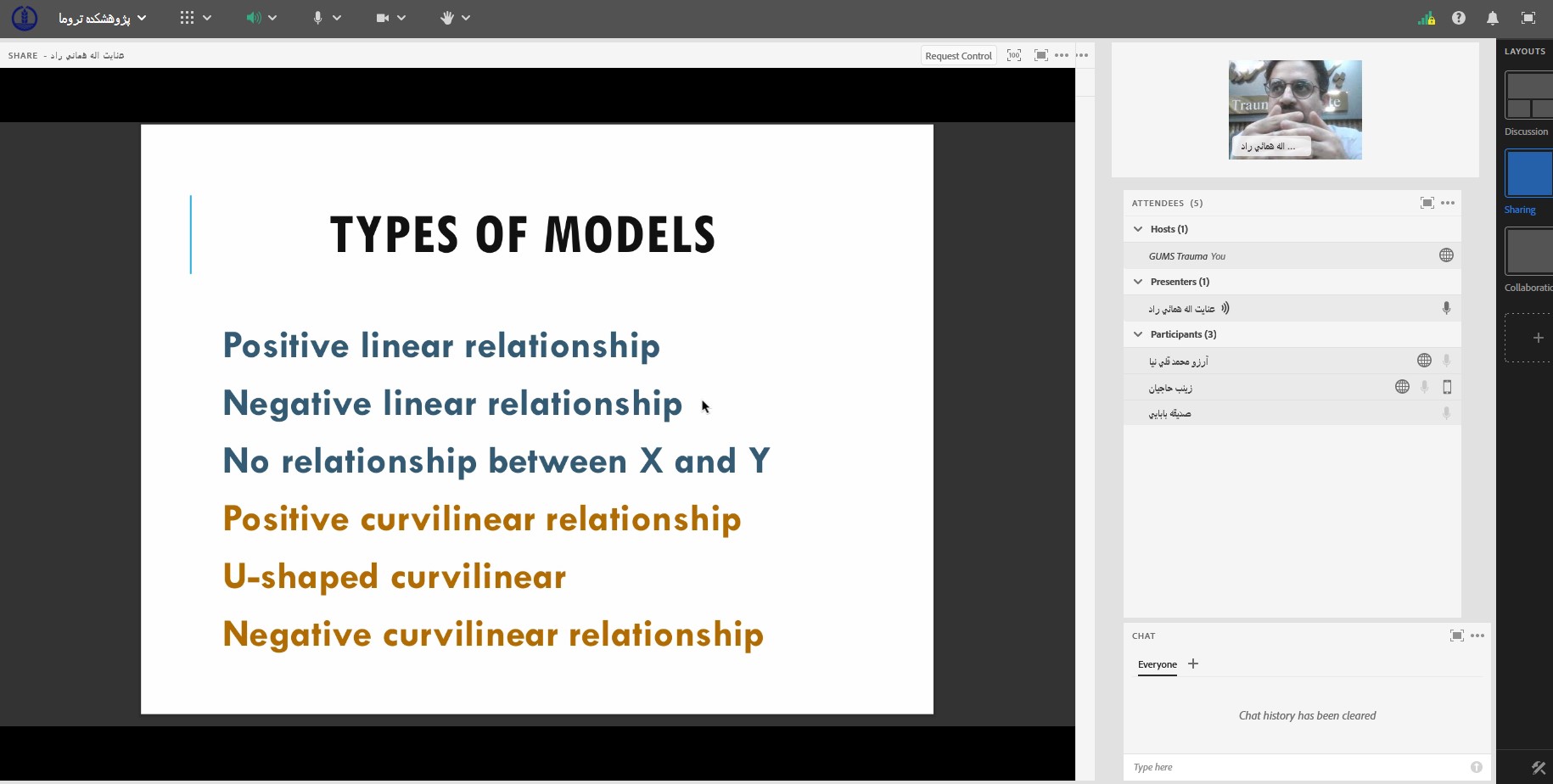Click the Type here chat input field

tap(1297, 767)
